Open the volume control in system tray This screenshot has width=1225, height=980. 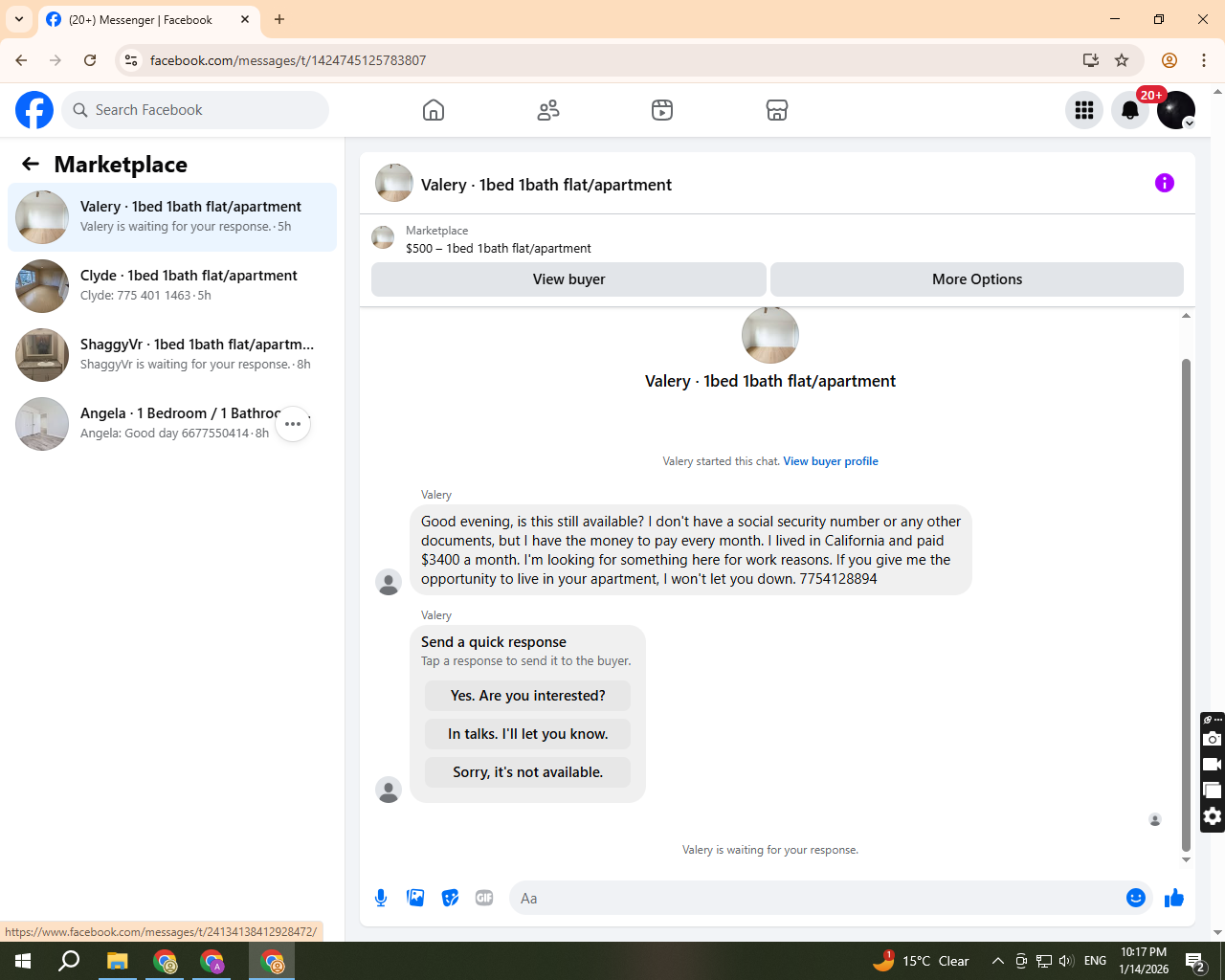pyautogui.click(x=1066, y=961)
